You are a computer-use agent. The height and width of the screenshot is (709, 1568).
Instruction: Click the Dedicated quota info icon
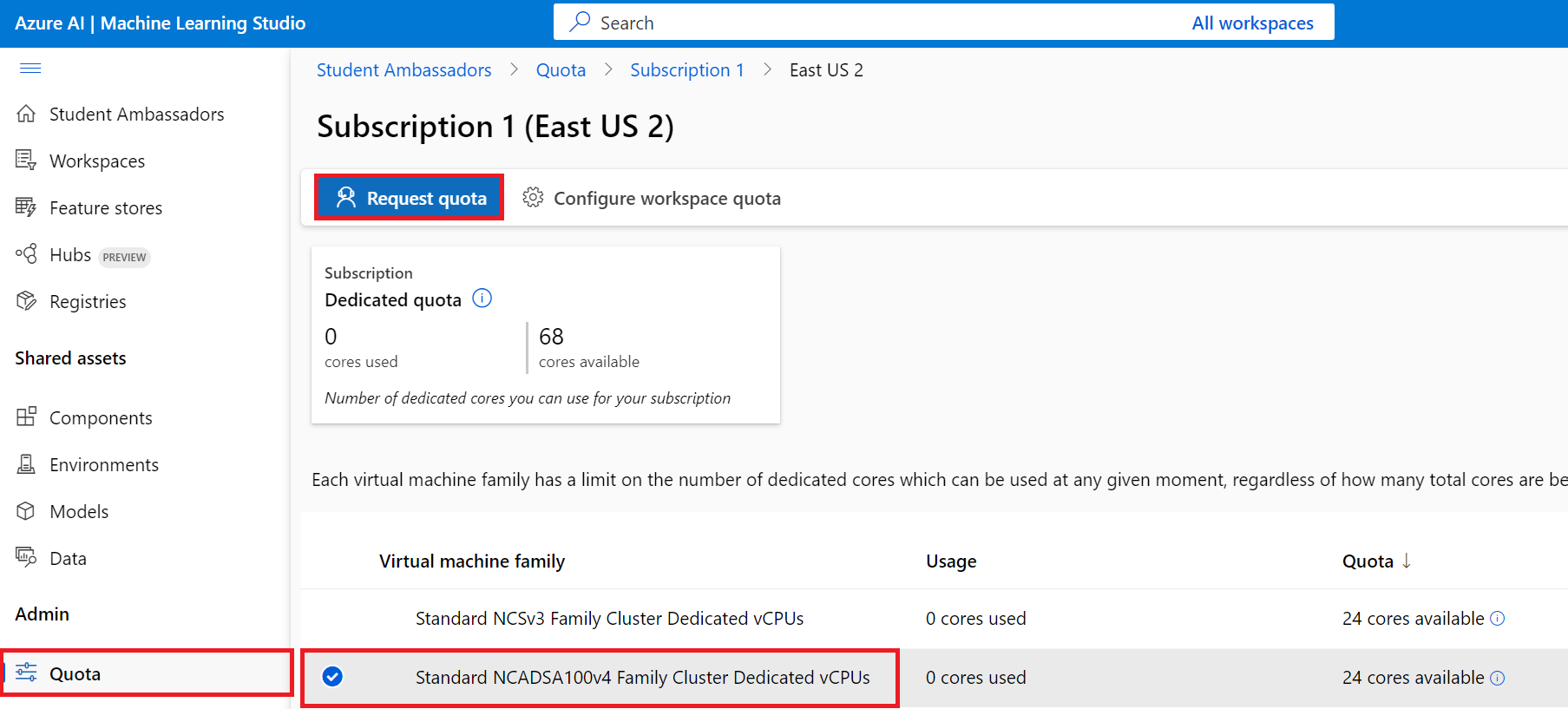(482, 299)
